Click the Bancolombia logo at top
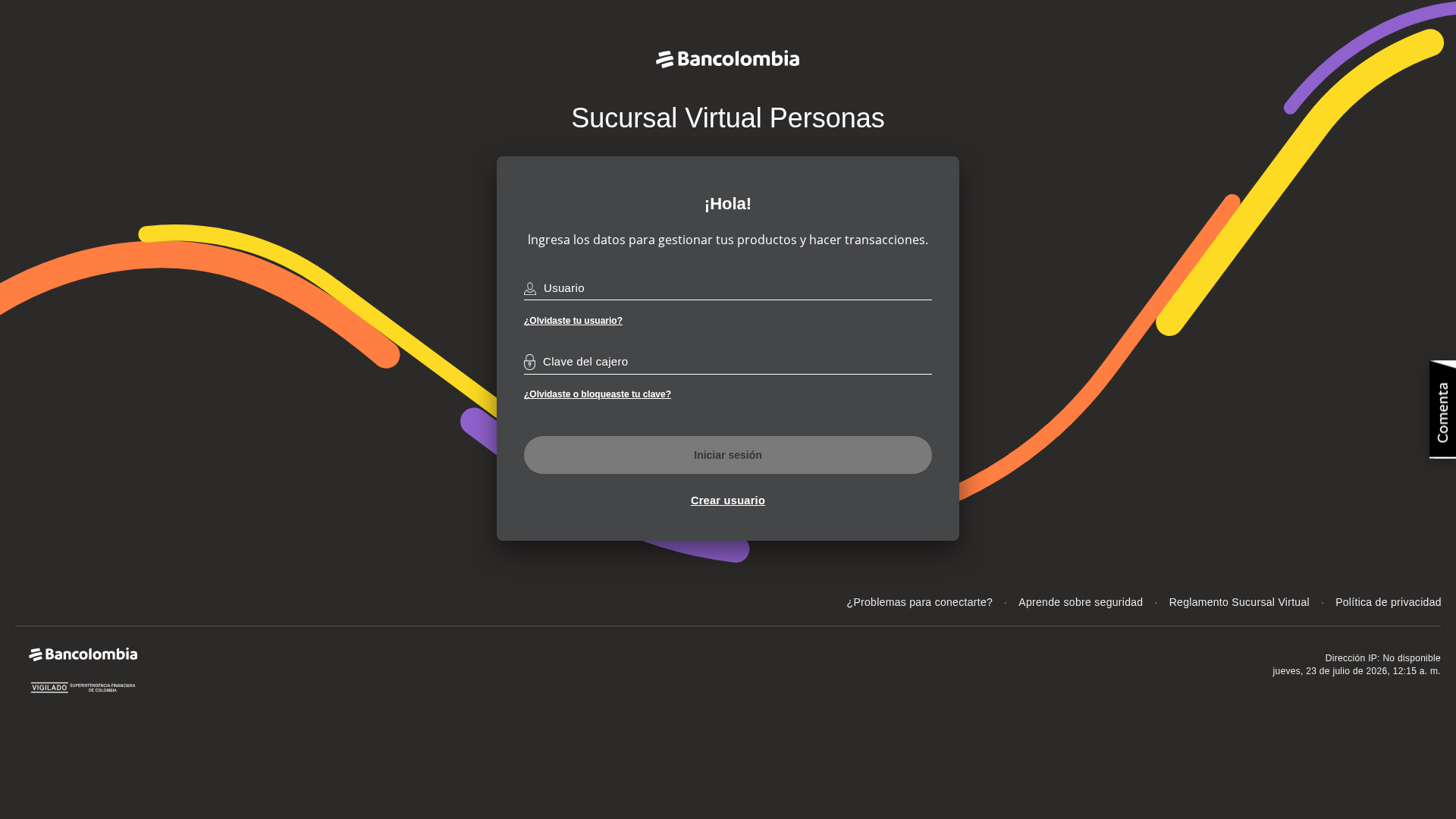The width and height of the screenshot is (1456, 819). [727, 59]
